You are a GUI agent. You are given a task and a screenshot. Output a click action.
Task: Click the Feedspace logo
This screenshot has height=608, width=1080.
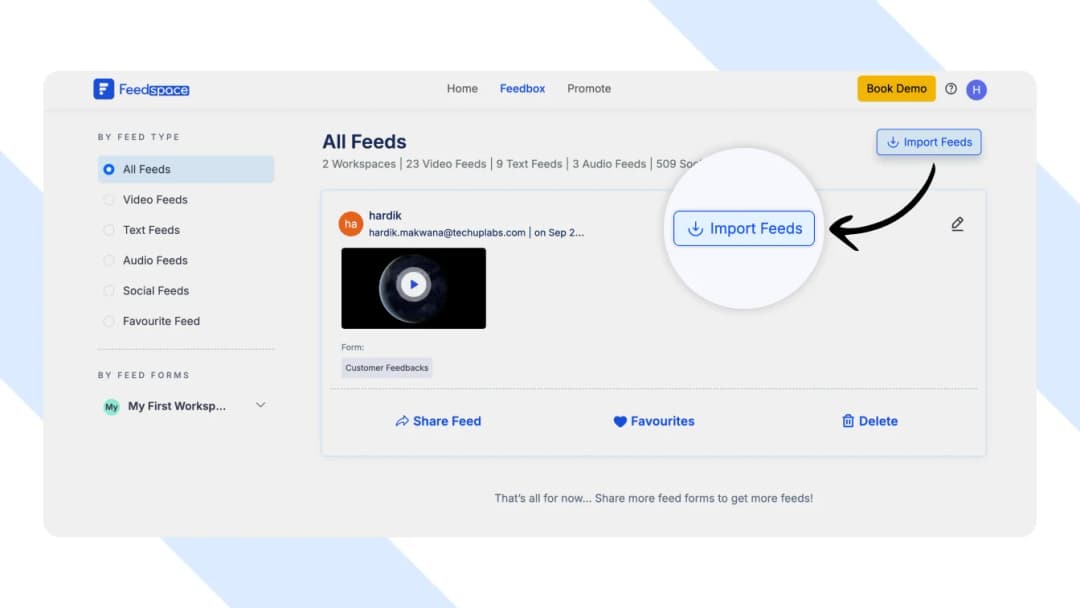(141, 88)
